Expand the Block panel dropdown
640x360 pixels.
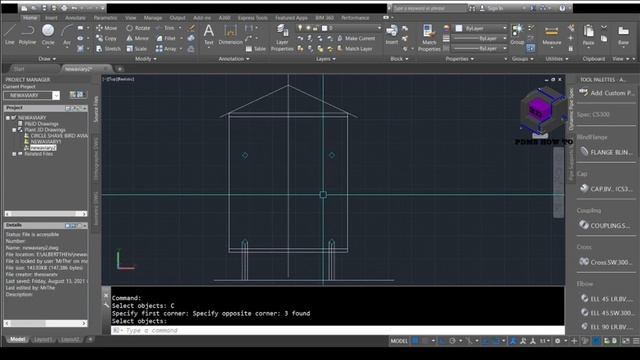(399, 59)
